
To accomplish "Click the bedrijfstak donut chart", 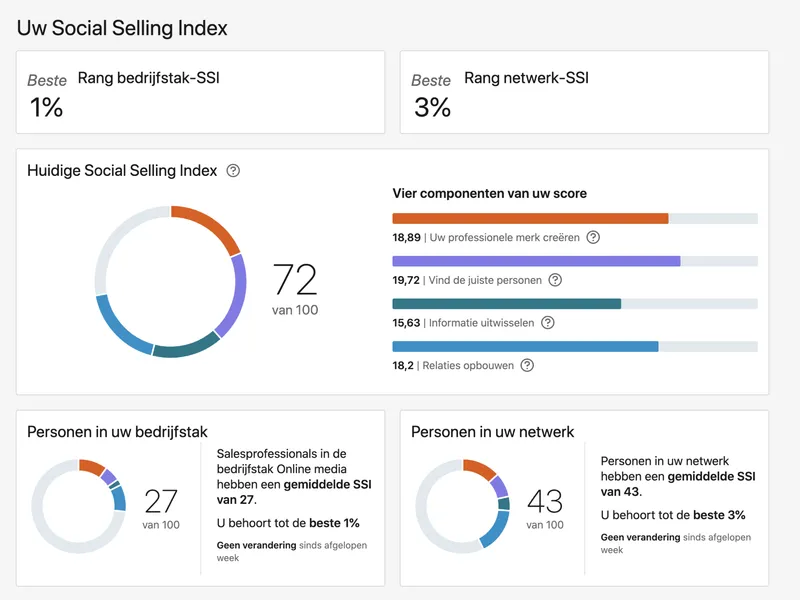I will [79, 506].
